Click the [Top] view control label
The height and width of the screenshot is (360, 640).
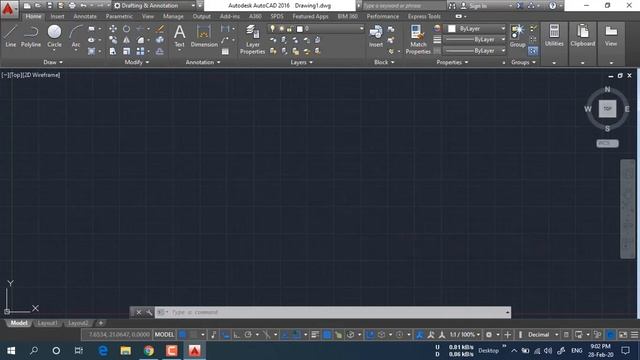click(16, 75)
